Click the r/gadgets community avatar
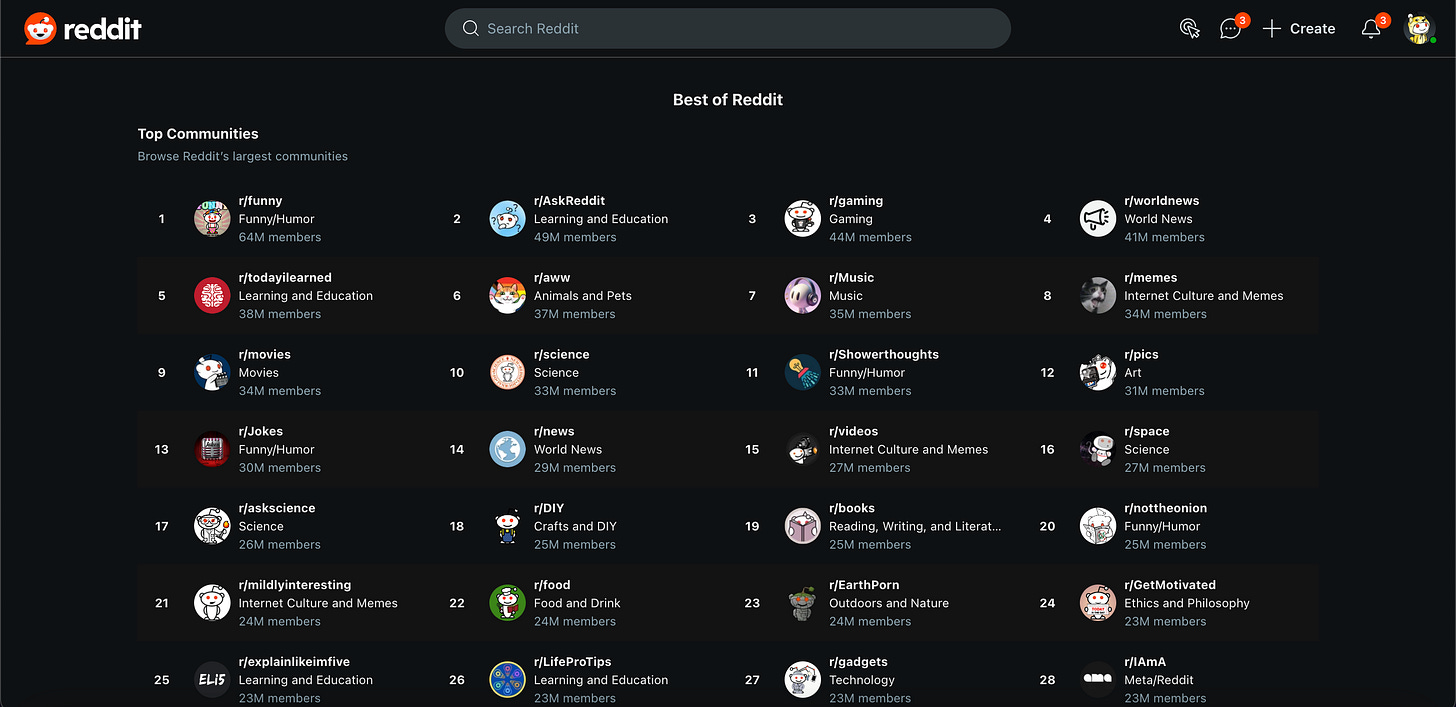The width and height of the screenshot is (1456, 707). [802, 680]
